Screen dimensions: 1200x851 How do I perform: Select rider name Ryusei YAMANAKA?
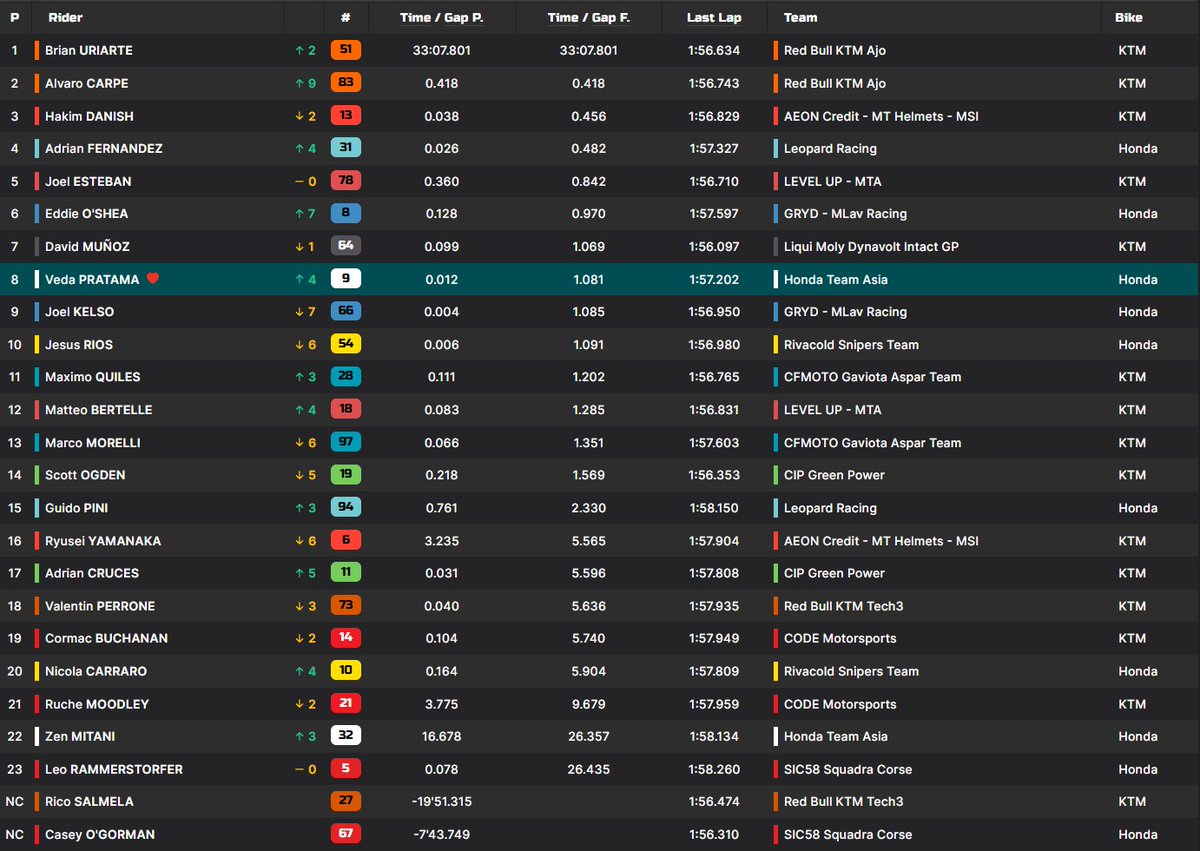[x=103, y=540]
